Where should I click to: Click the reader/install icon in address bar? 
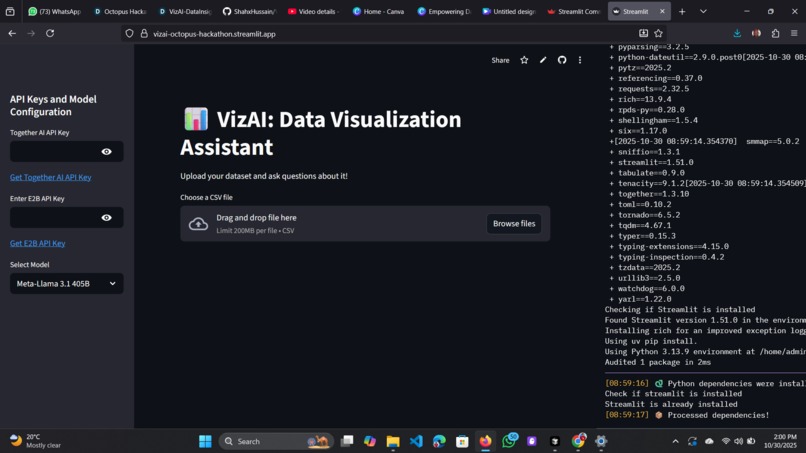click(643, 33)
